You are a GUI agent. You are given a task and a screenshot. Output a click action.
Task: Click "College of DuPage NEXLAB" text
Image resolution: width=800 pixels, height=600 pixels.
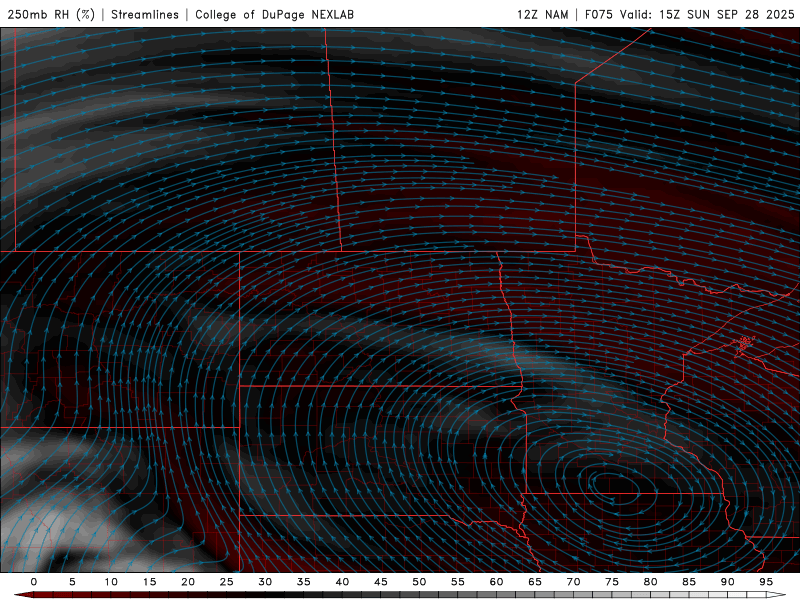[274, 14]
